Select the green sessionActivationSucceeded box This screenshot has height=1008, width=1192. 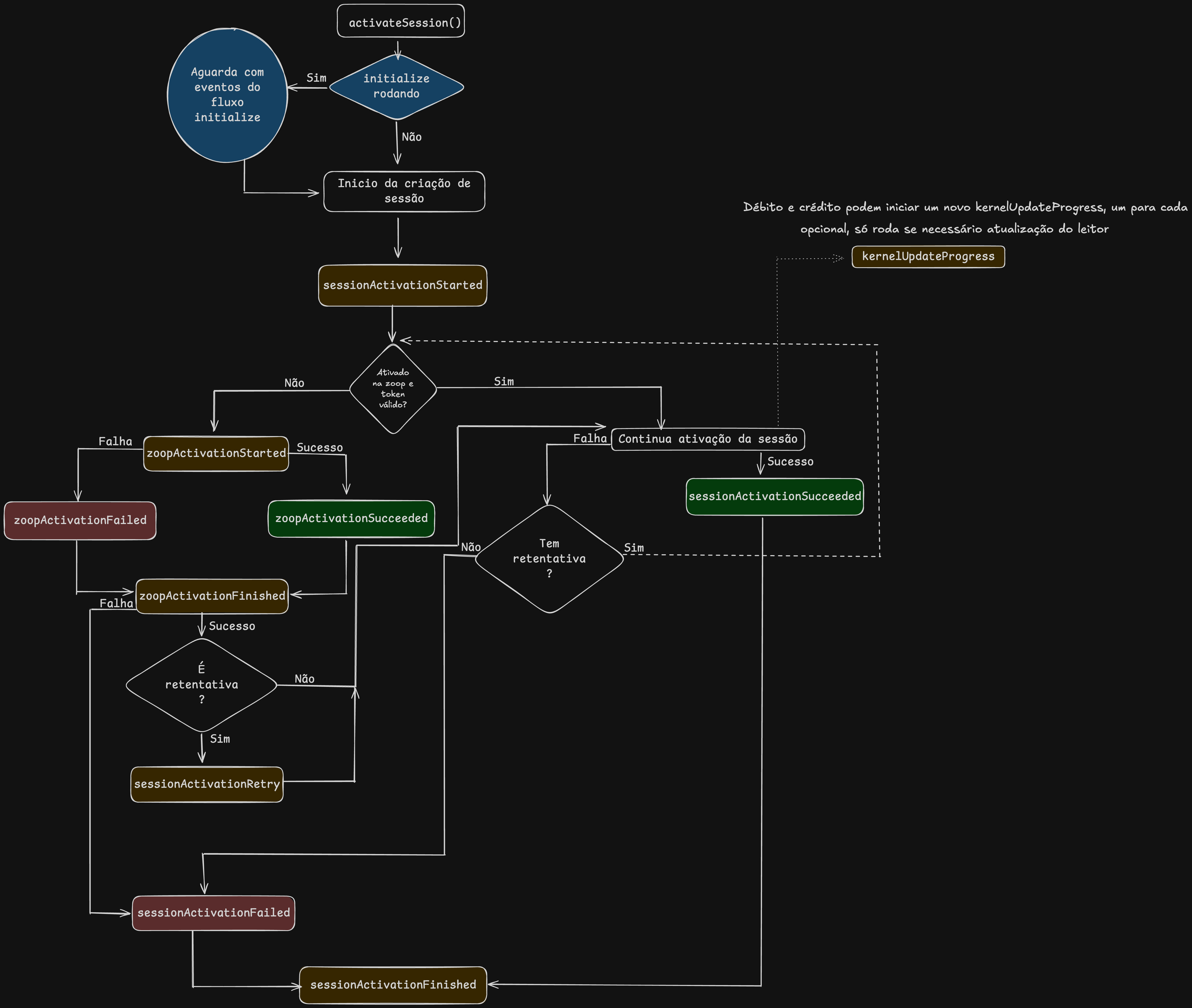tap(774, 497)
